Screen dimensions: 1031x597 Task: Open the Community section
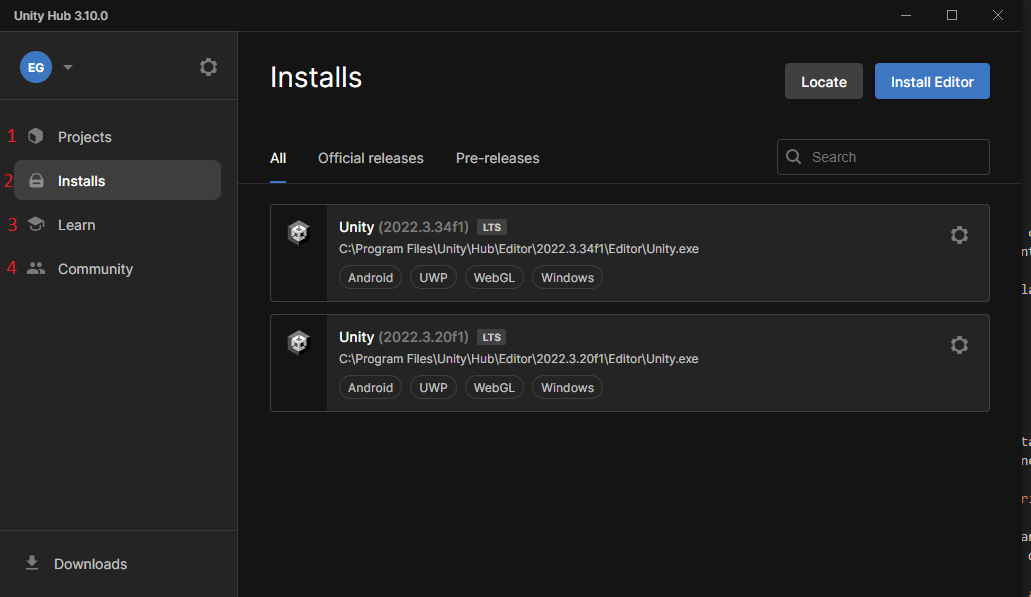pyautogui.click(x=95, y=268)
